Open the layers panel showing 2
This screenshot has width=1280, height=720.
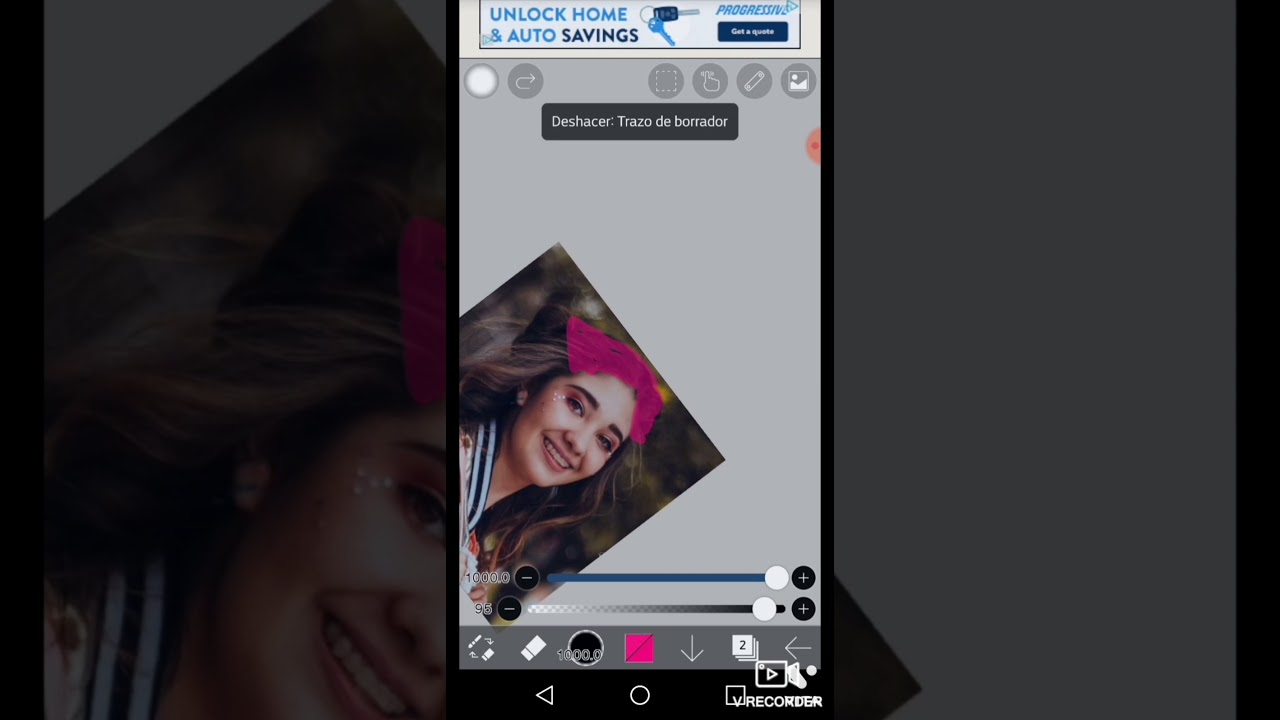point(744,648)
